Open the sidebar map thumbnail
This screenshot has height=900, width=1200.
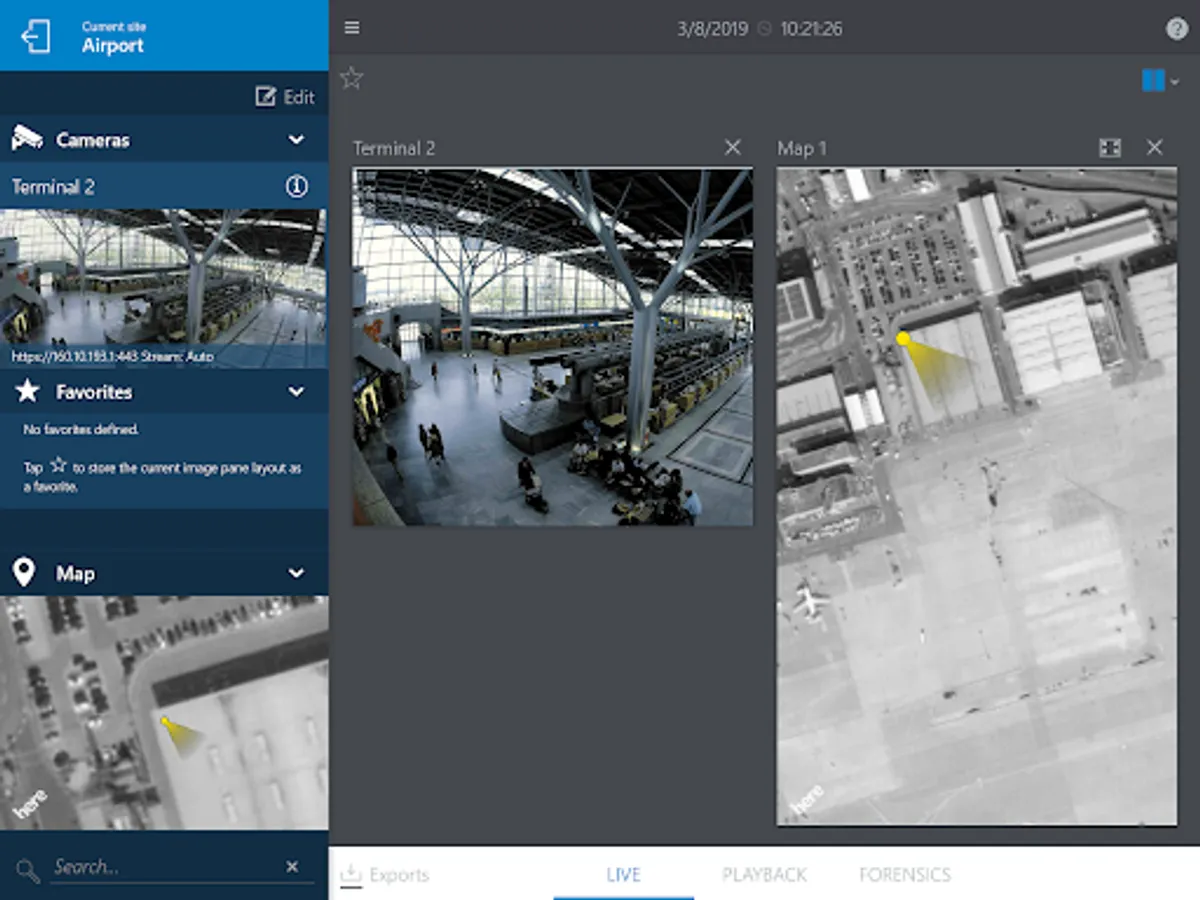pyautogui.click(x=164, y=713)
